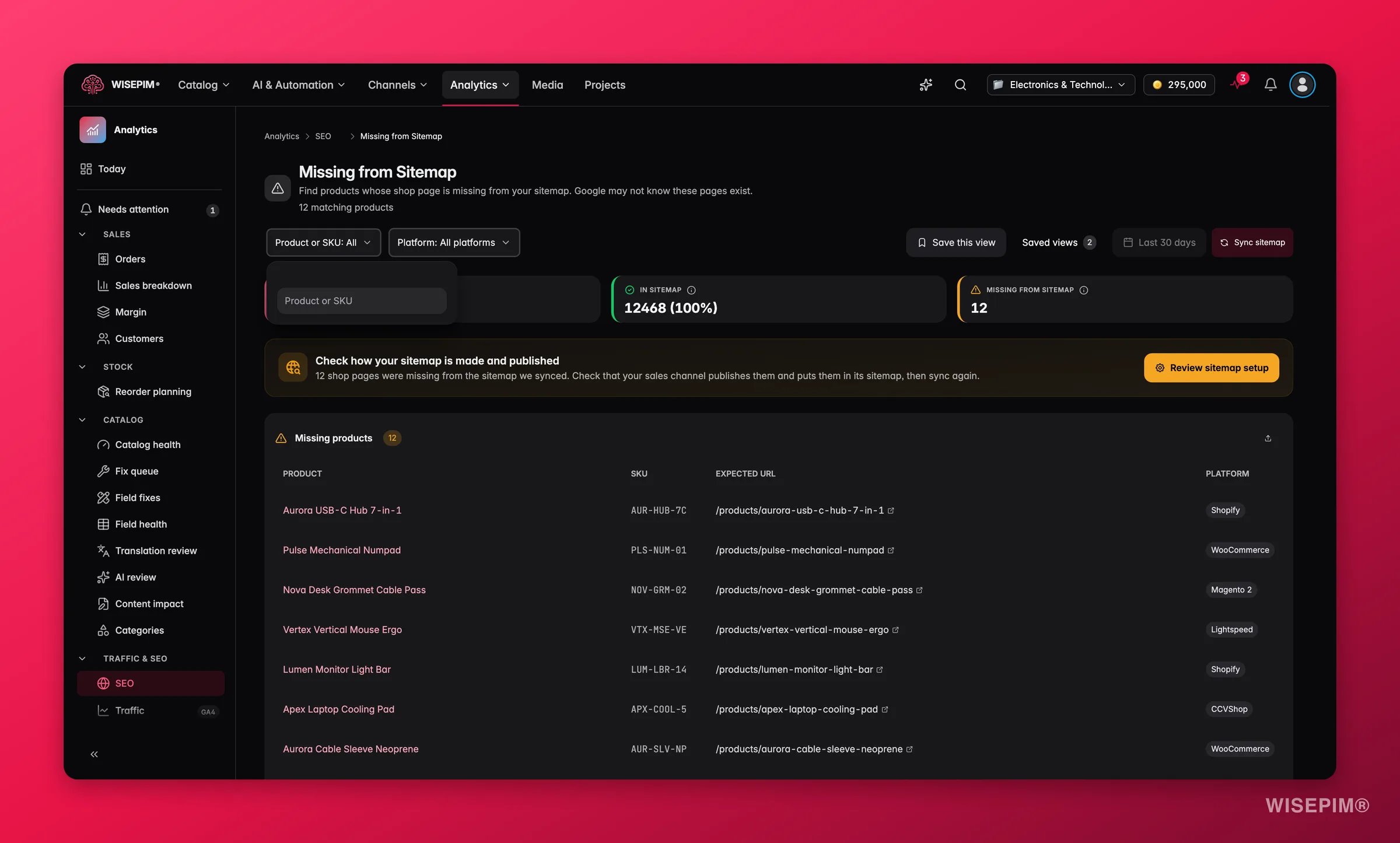Open the Platform: All platforms filter
The image size is (1400, 843).
click(454, 242)
